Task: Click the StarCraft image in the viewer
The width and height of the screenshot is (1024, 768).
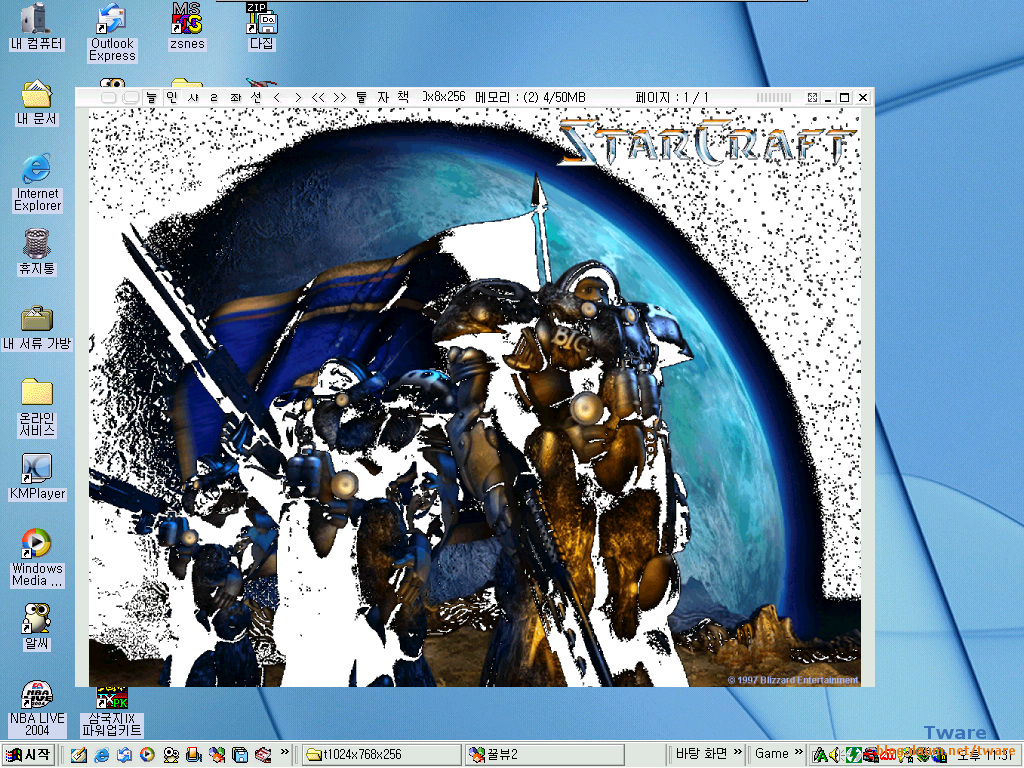Action: point(475,397)
